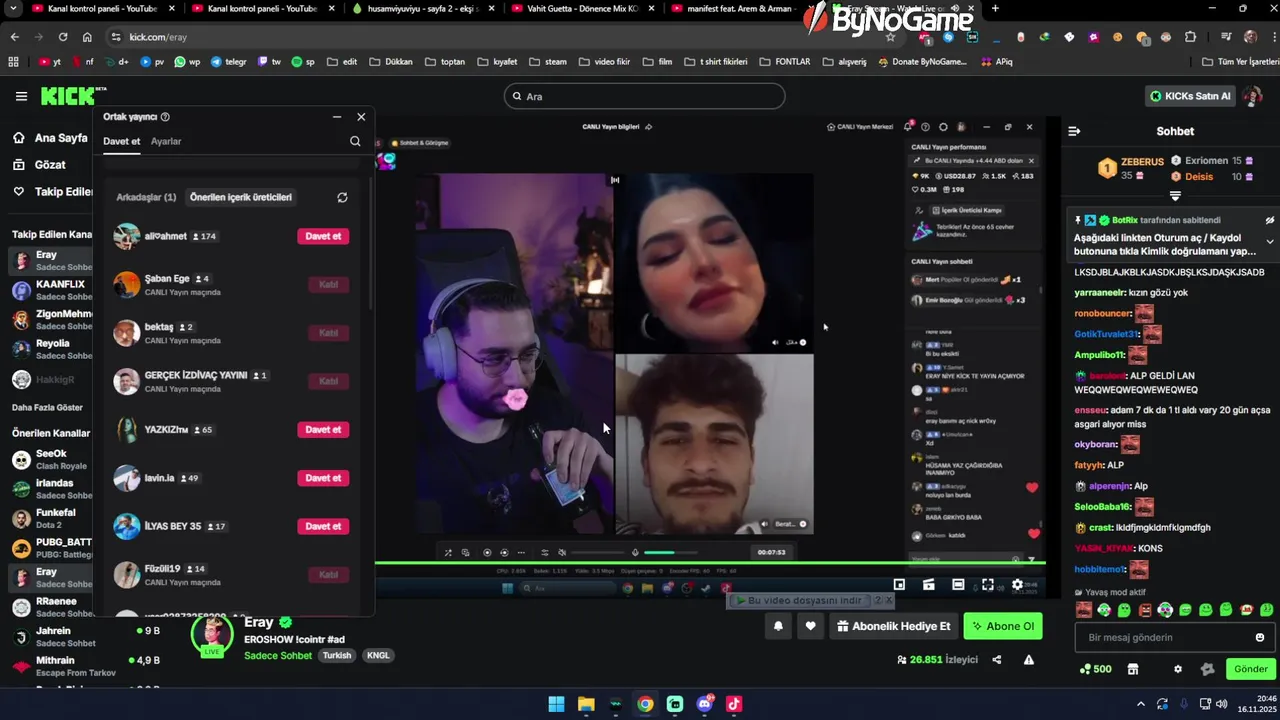
Task: Open emoji picker in chat input
Action: click(1260, 637)
